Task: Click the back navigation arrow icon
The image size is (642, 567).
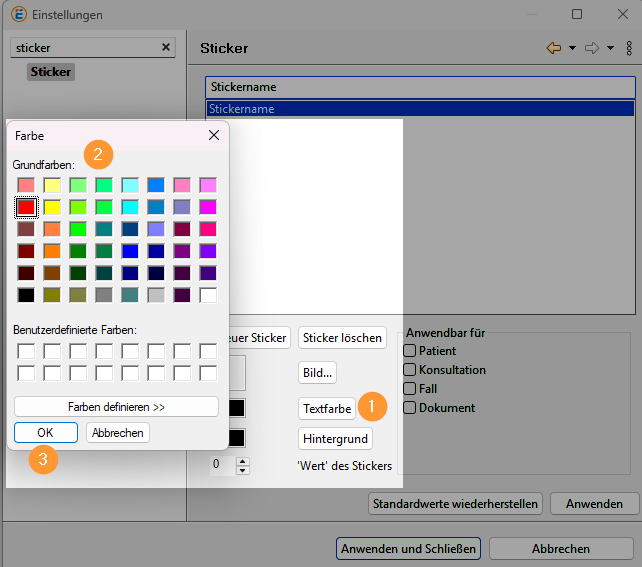Action: [x=553, y=48]
